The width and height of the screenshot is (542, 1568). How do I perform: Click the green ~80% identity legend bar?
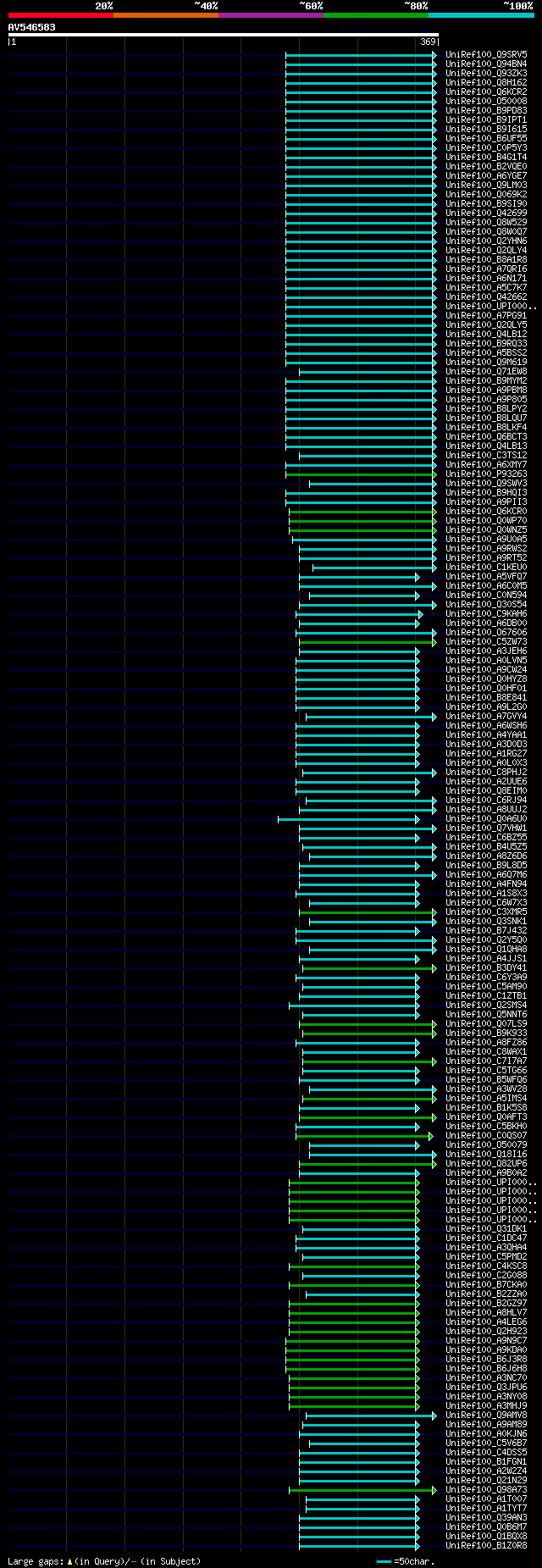(375, 15)
